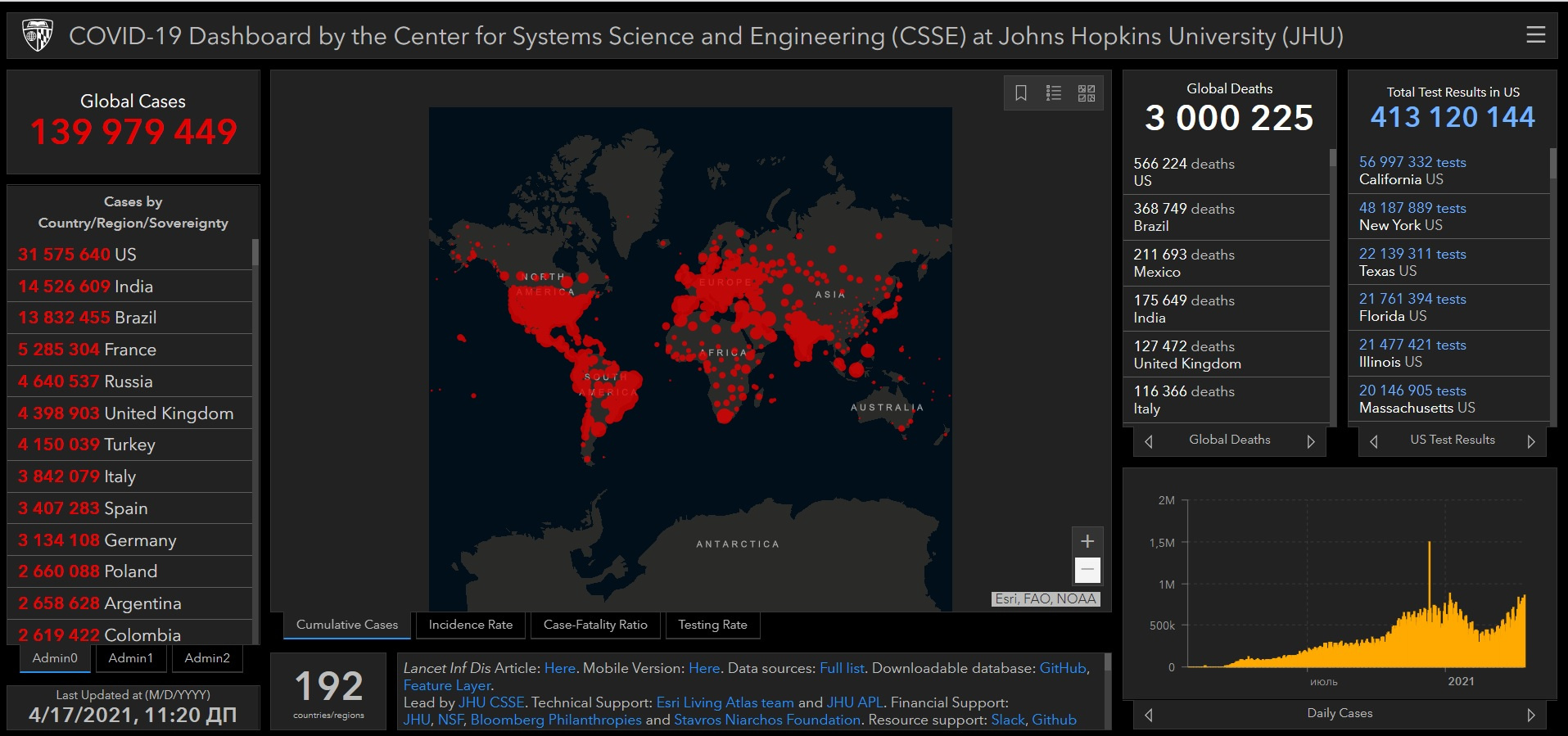The width and height of the screenshot is (1568, 736).
Task: Advance Daily Cases chart with right arrow
Action: 1530,715
